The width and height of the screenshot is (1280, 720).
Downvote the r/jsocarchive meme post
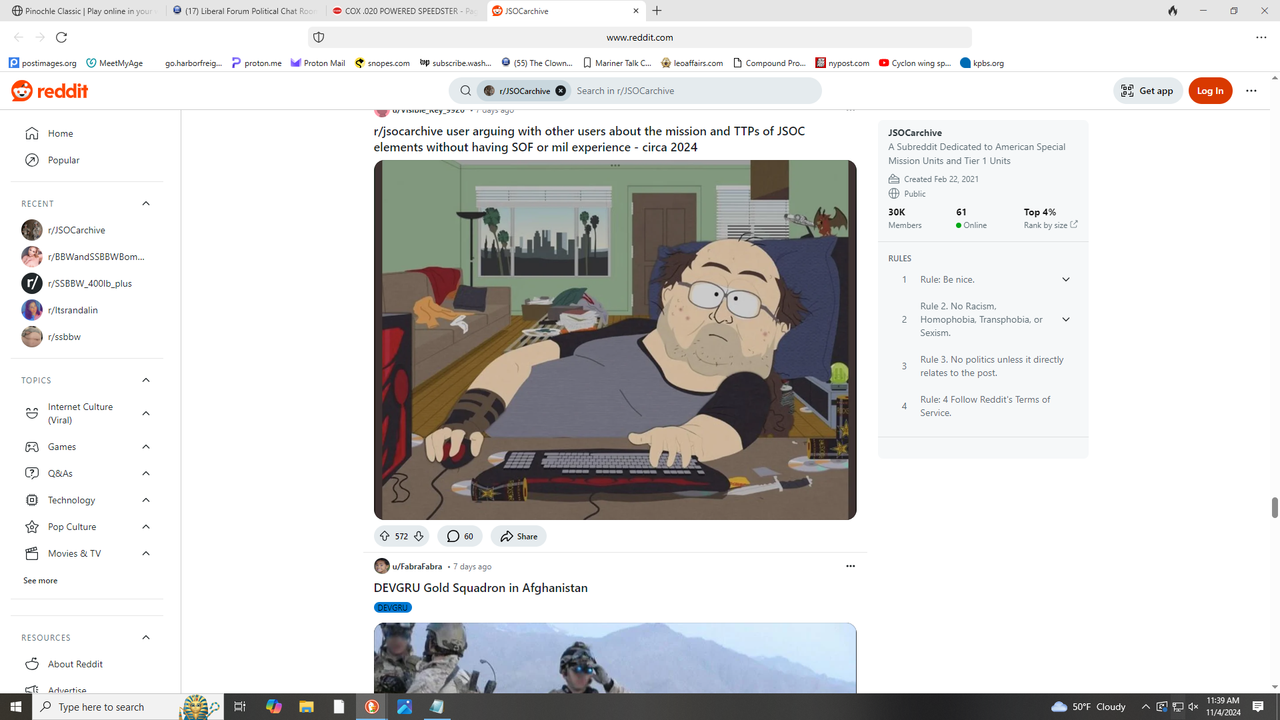419,536
